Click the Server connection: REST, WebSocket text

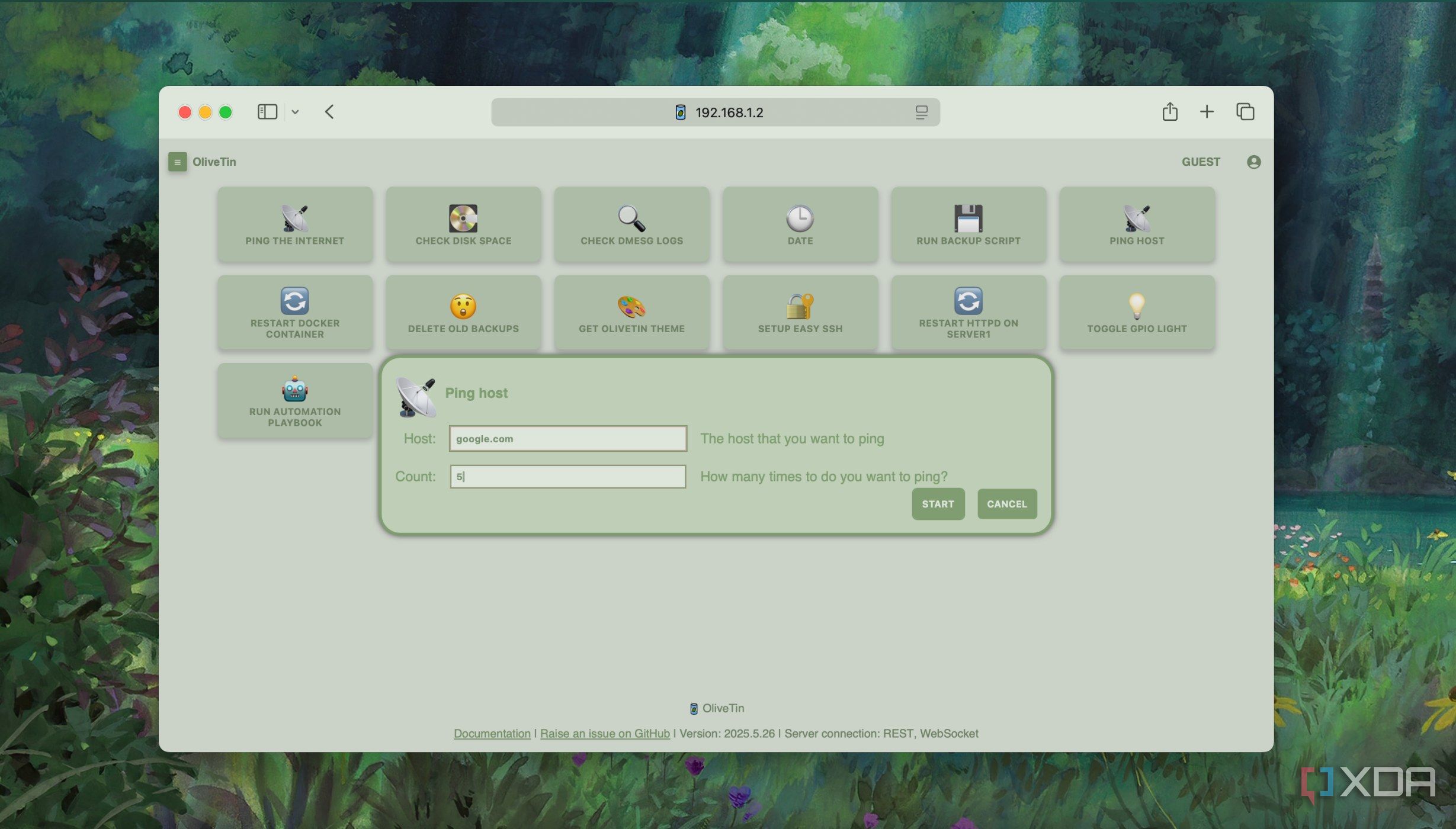pos(881,733)
